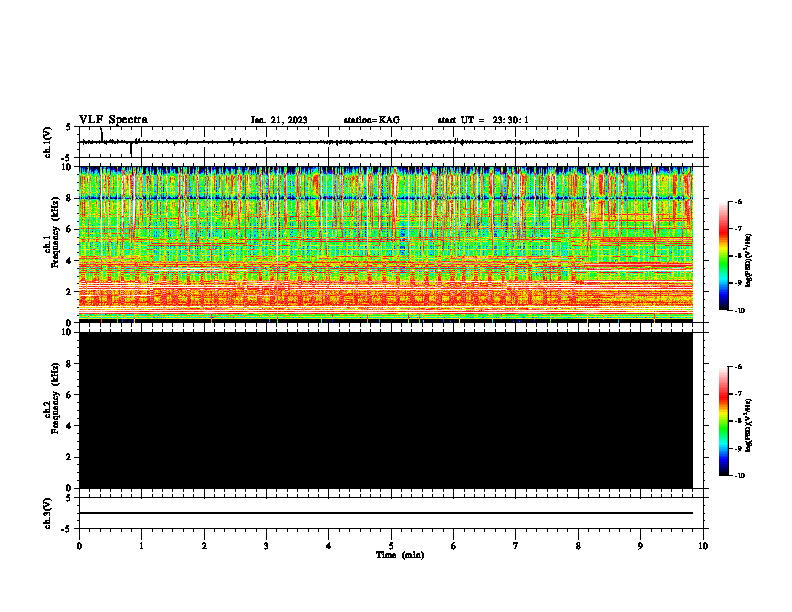Click time axis tick label '2'
Screen dimensions: 792x612
coord(204,546)
